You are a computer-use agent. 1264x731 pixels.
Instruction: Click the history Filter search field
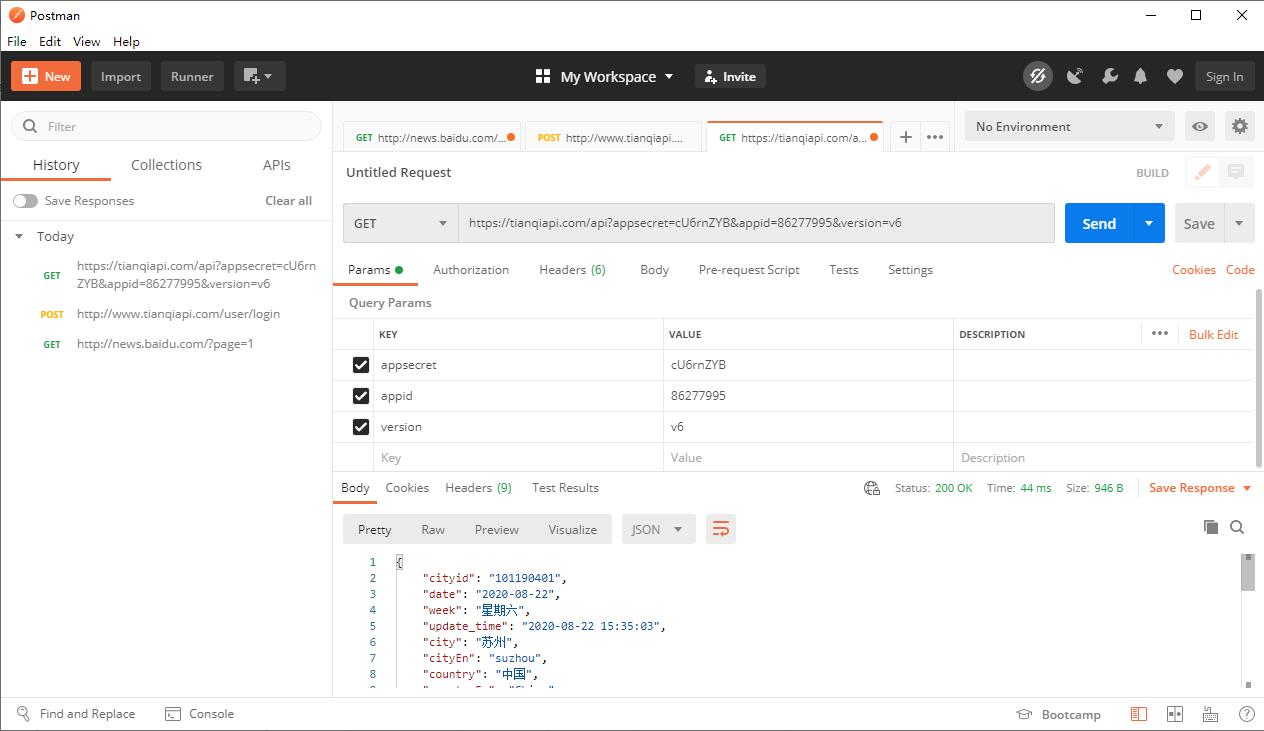click(x=166, y=126)
